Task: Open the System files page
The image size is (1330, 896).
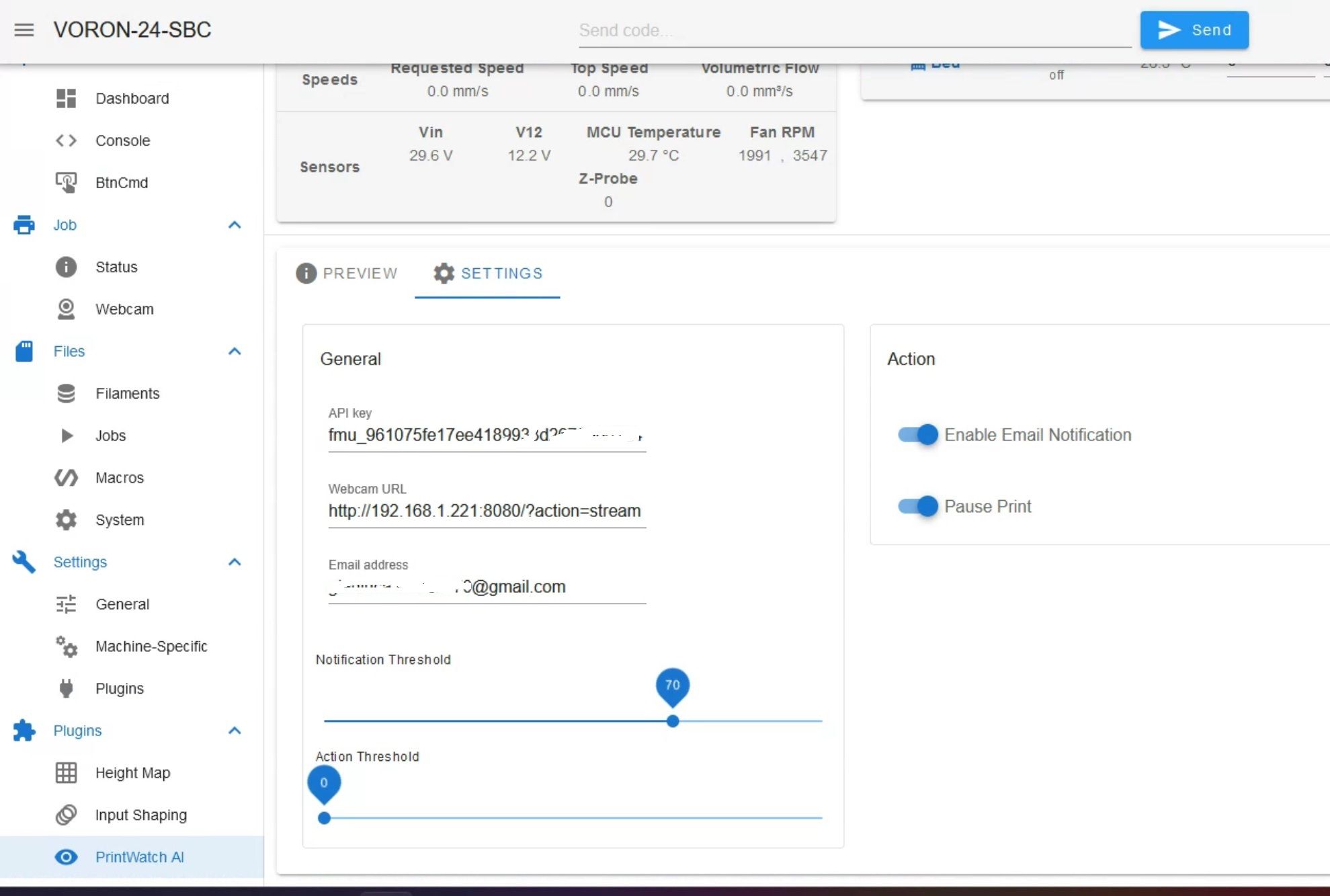Action: 120,520
